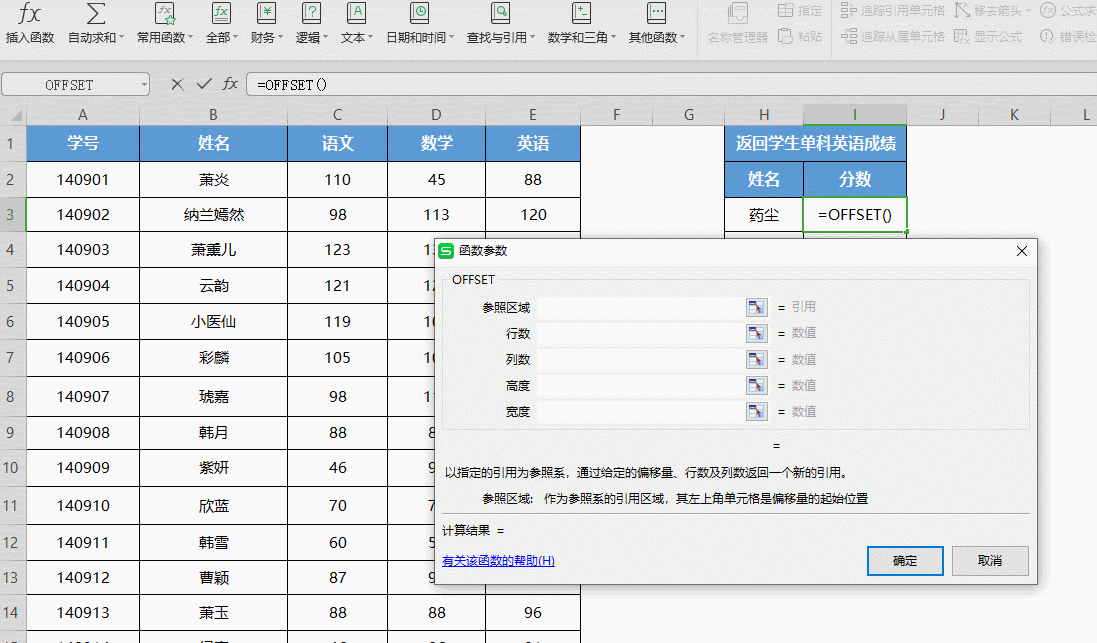Click the Select All corner of the sheet

(x=13, y=115)
